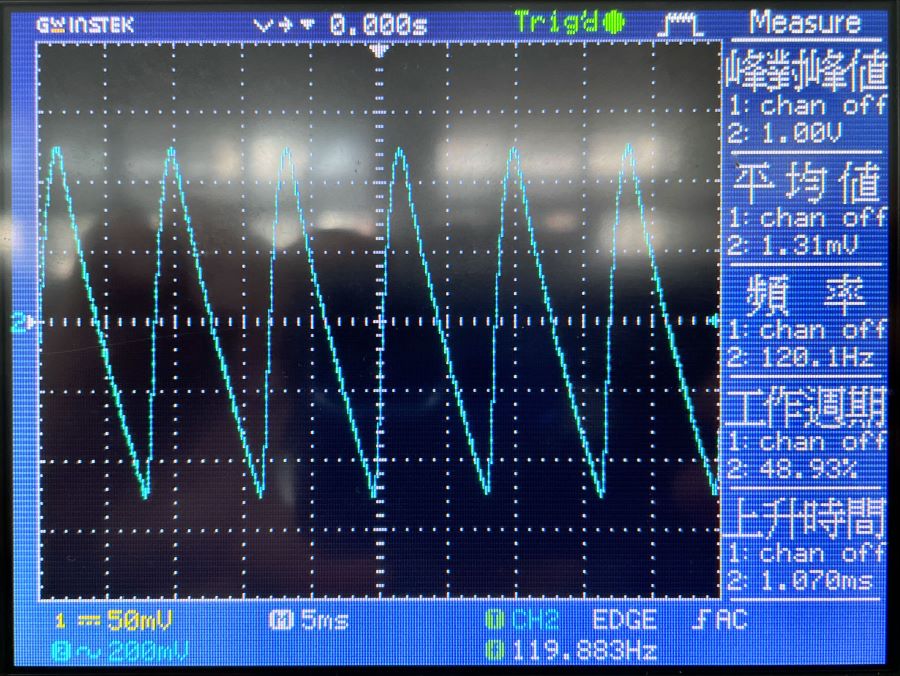Click the rising edge slope icon

[699, 620]
